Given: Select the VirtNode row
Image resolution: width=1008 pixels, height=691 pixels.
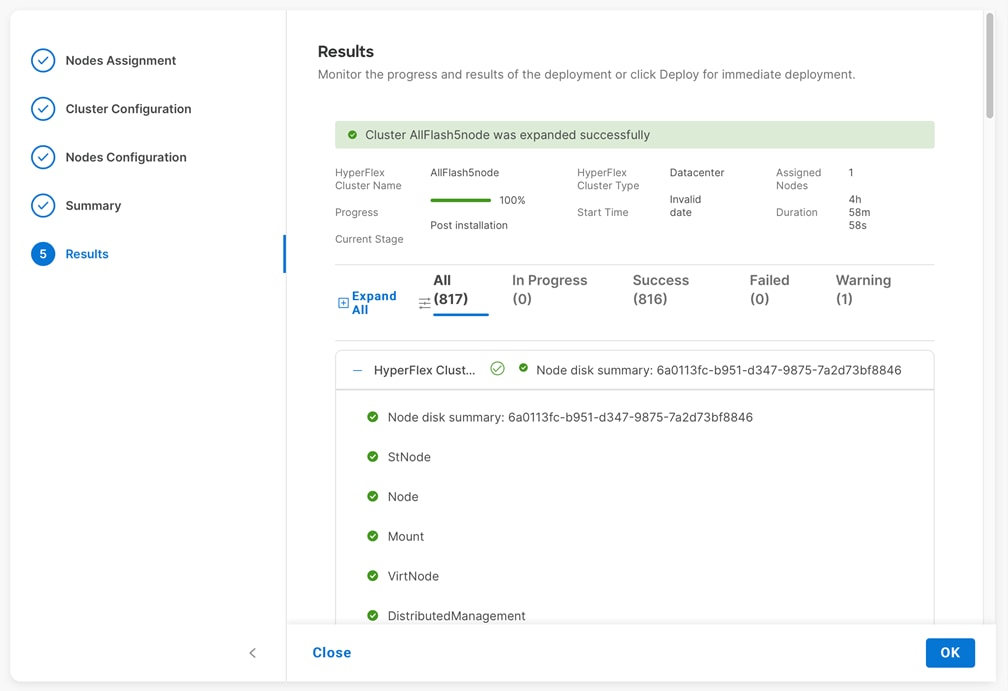Looking at the screenshot, I should 413,577.
